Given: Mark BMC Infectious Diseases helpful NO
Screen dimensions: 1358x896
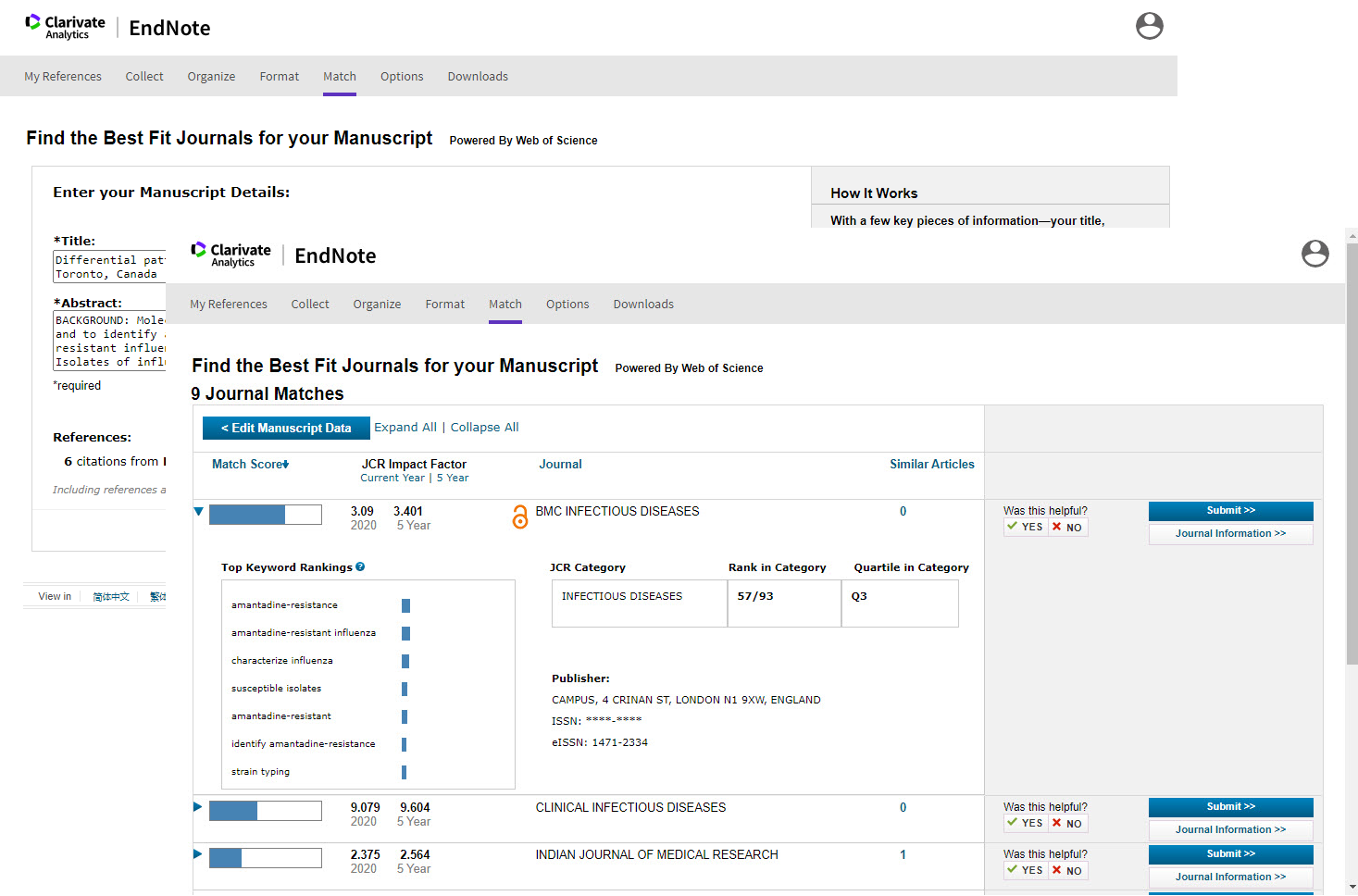Looking at the screenshot, I should pos(1067,527).
